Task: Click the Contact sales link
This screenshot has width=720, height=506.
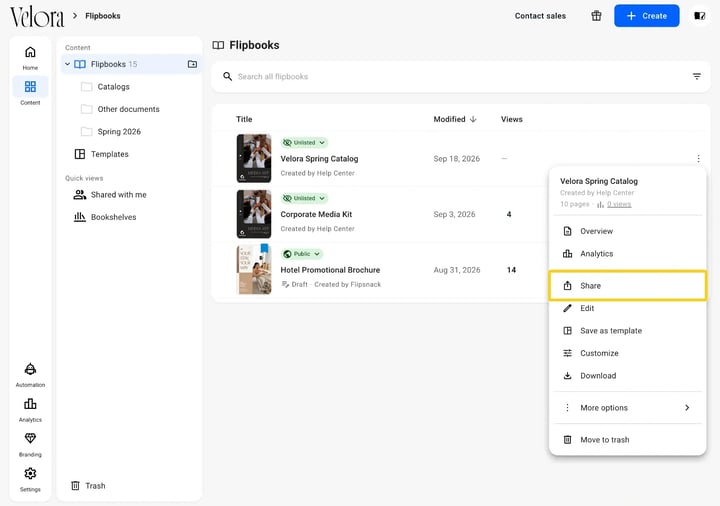Action: point(540,16)
